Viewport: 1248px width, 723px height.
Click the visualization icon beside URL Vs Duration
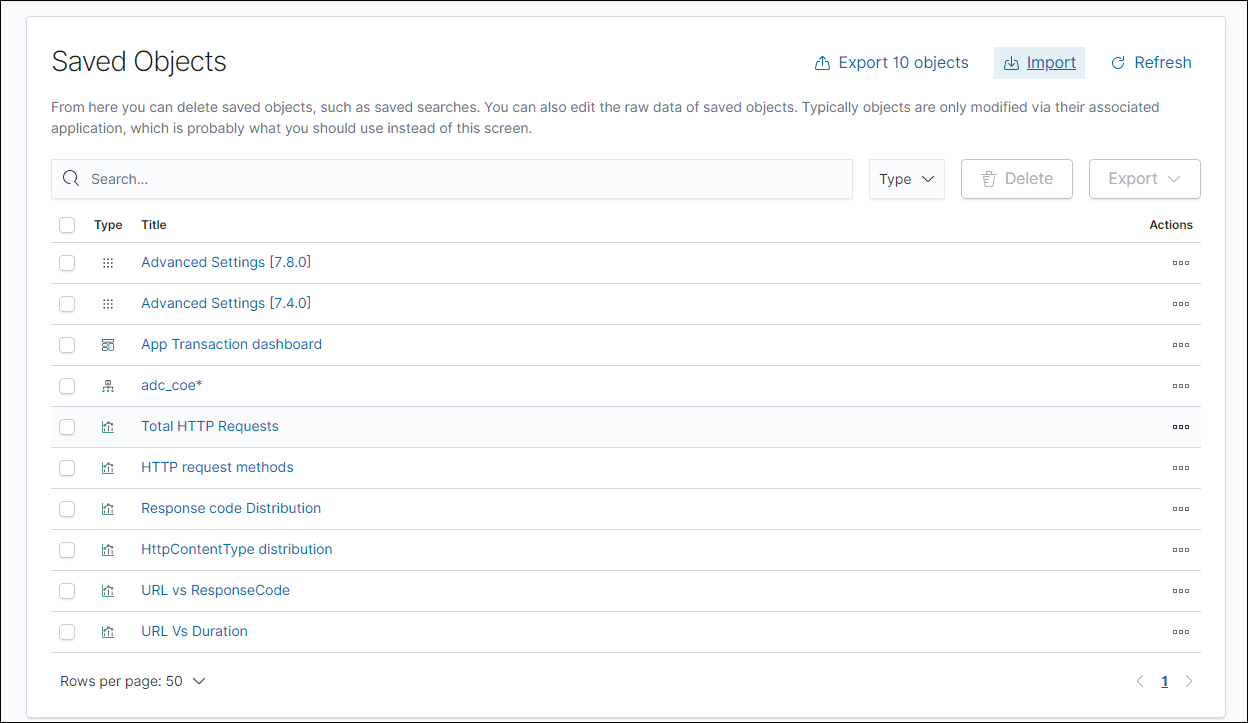click(108, 632)
